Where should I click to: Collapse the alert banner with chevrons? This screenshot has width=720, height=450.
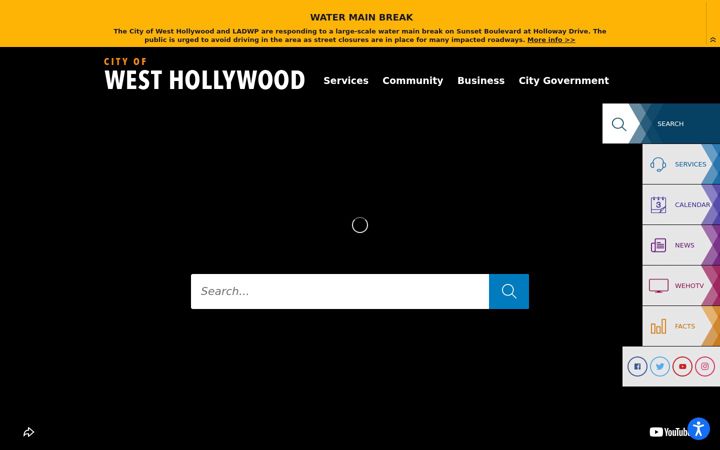click(x=713, y=40)
